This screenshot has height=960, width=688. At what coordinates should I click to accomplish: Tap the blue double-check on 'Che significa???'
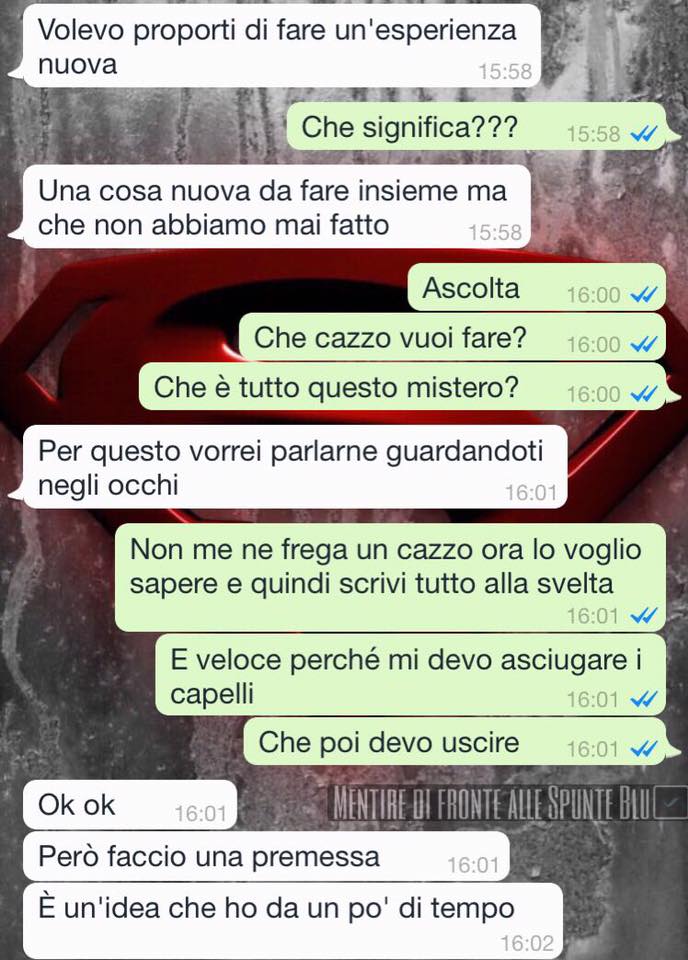(643, 133)
